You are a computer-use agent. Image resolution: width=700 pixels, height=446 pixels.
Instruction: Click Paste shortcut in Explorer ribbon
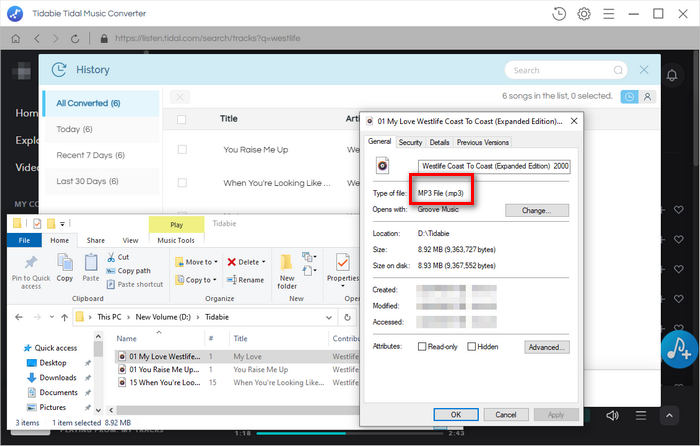[x=135, y=284]
